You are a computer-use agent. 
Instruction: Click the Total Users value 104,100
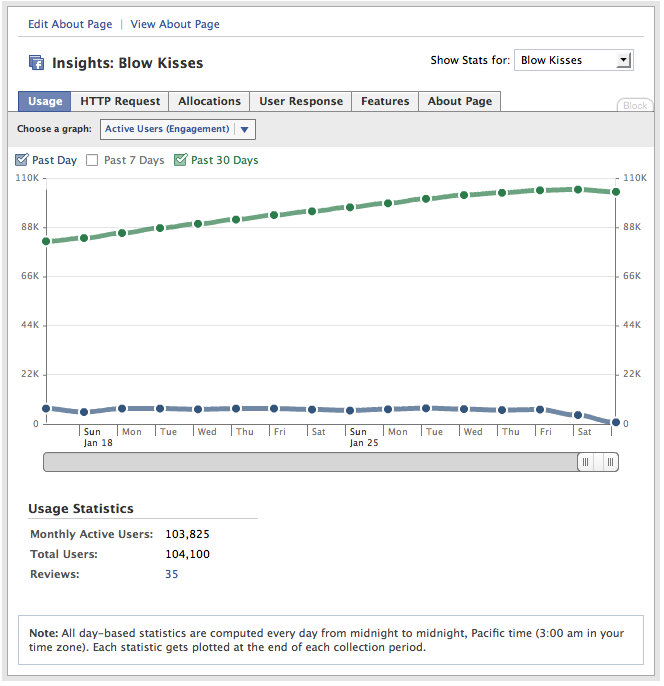[187, 554]
